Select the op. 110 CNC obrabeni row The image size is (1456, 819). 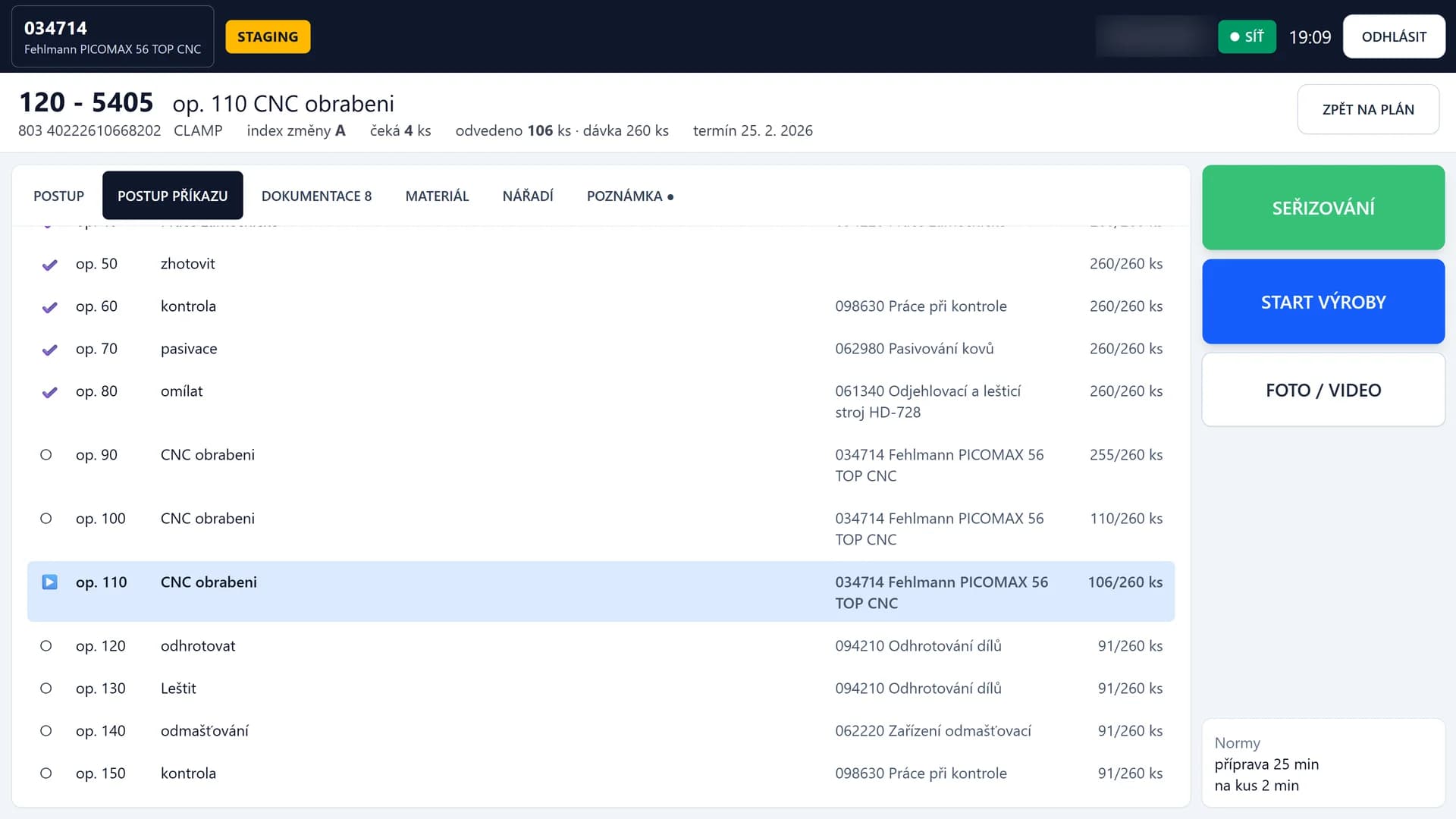coord(601,591)
